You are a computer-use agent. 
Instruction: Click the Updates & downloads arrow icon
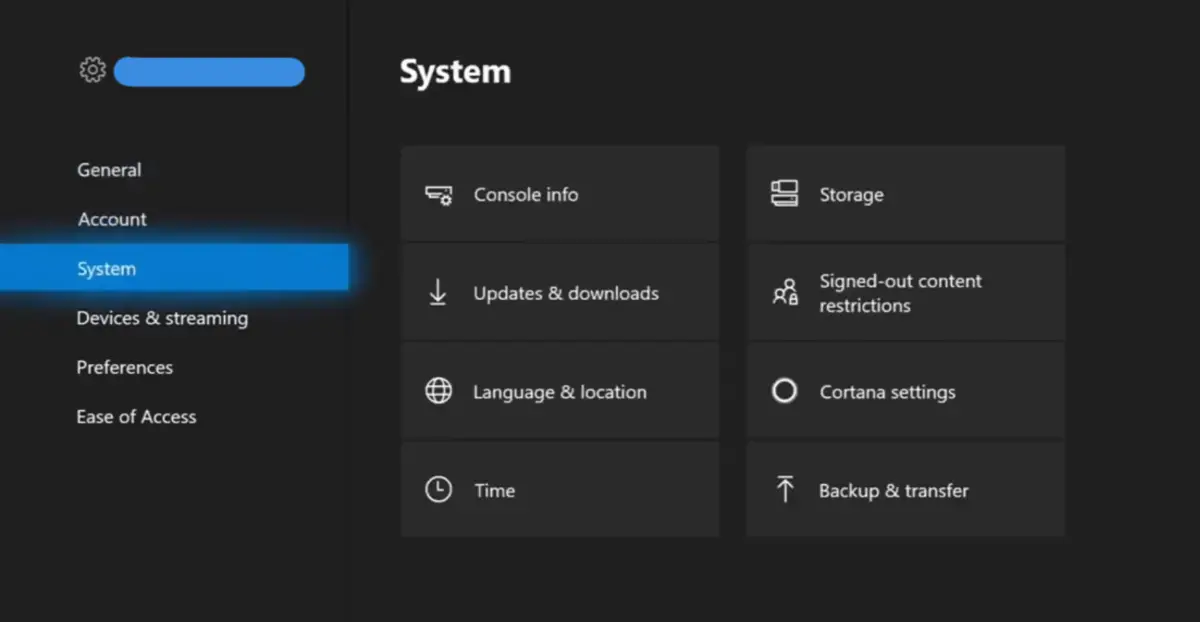(x=438, y=293)
